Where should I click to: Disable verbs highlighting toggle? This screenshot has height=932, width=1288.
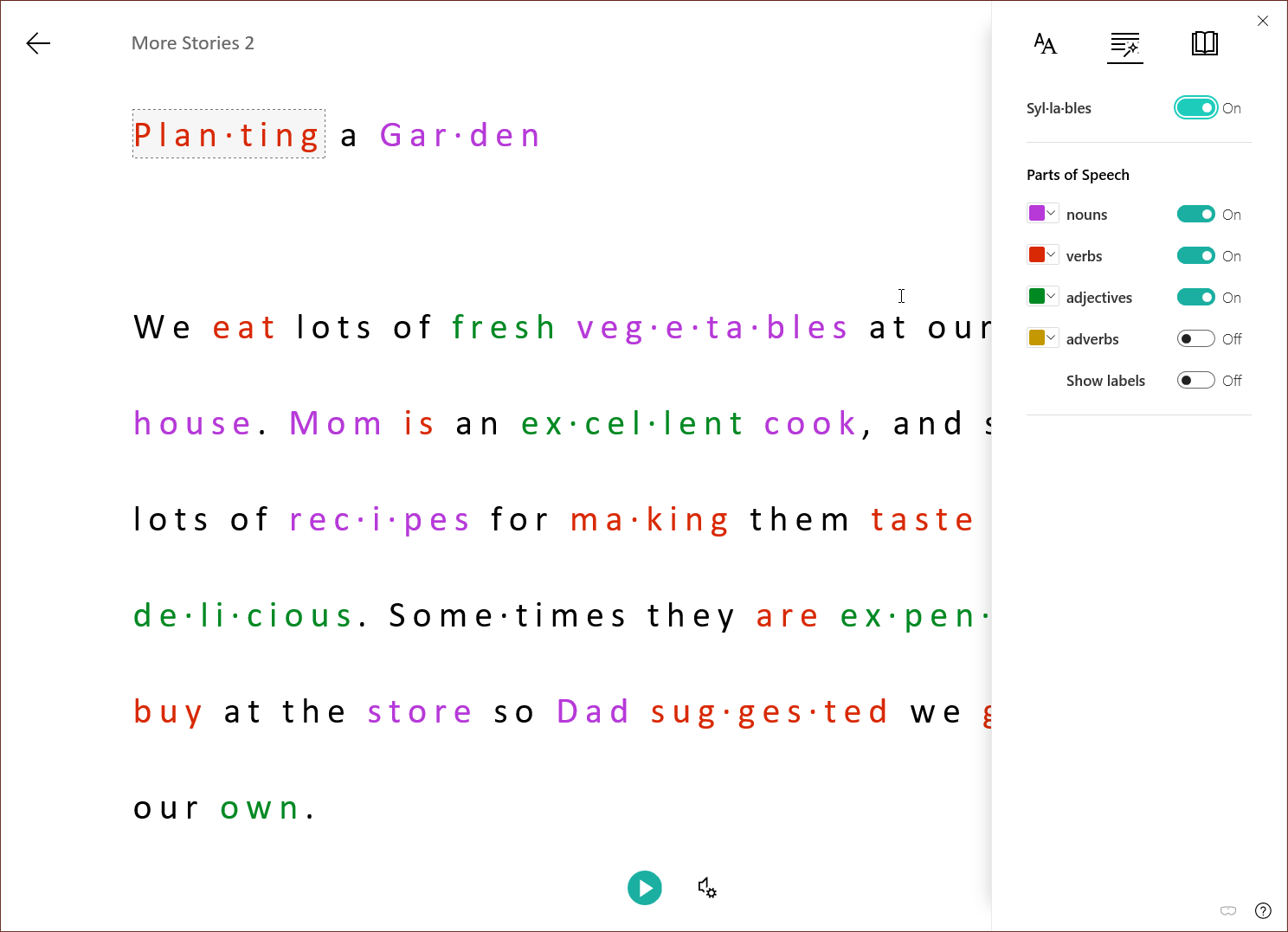[x=1195, y=256]
